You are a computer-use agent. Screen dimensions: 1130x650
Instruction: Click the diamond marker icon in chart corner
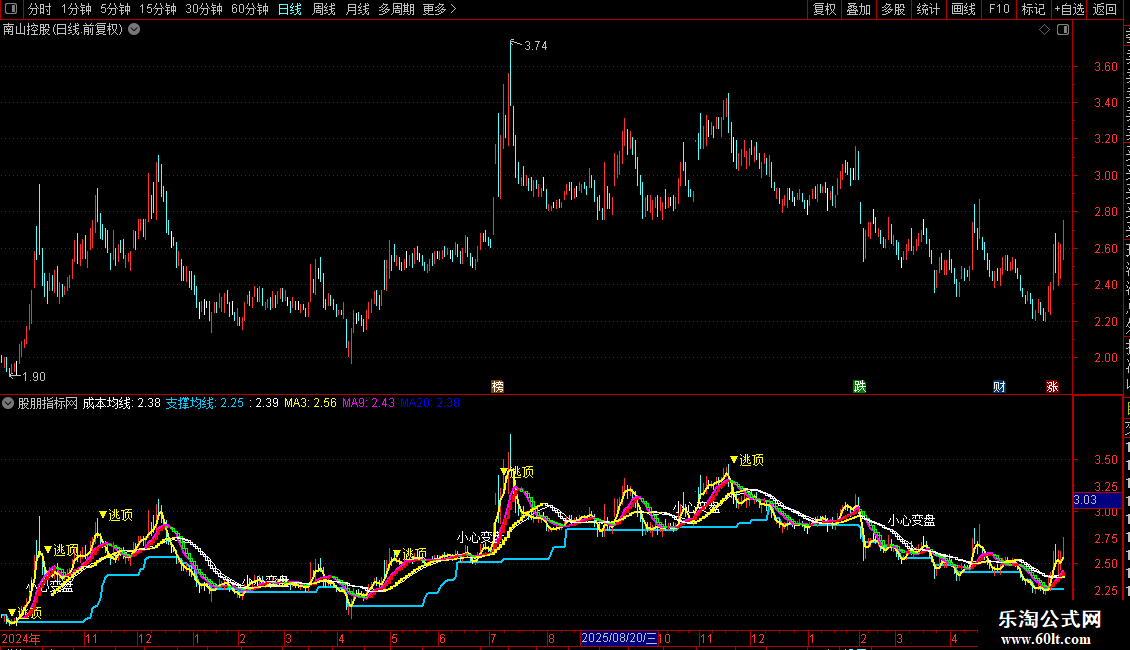coord(1044,30)
